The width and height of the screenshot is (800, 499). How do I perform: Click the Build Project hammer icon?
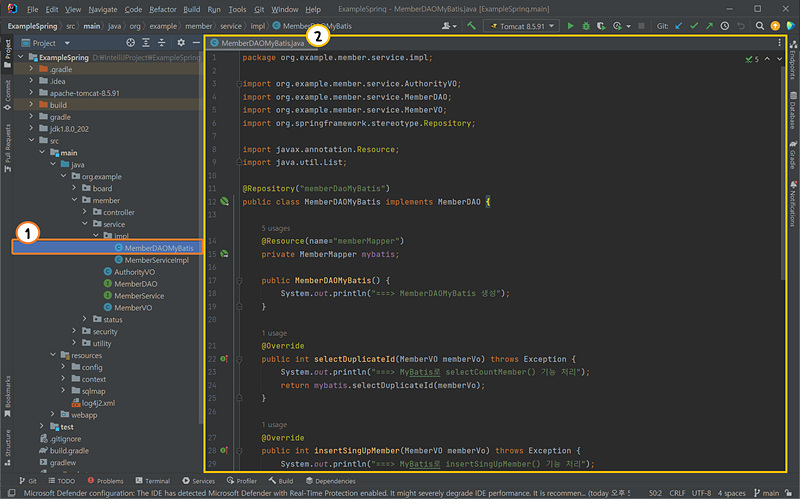471,26
